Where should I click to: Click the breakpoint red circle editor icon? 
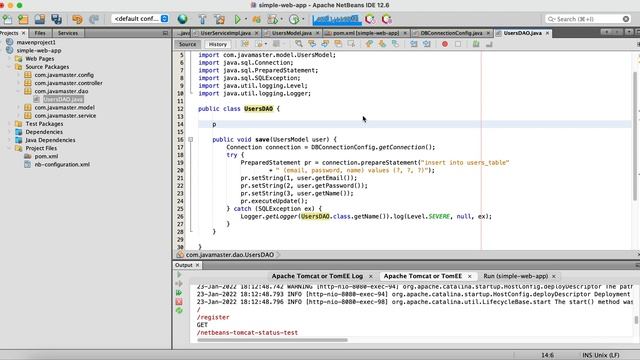[445, 44]
